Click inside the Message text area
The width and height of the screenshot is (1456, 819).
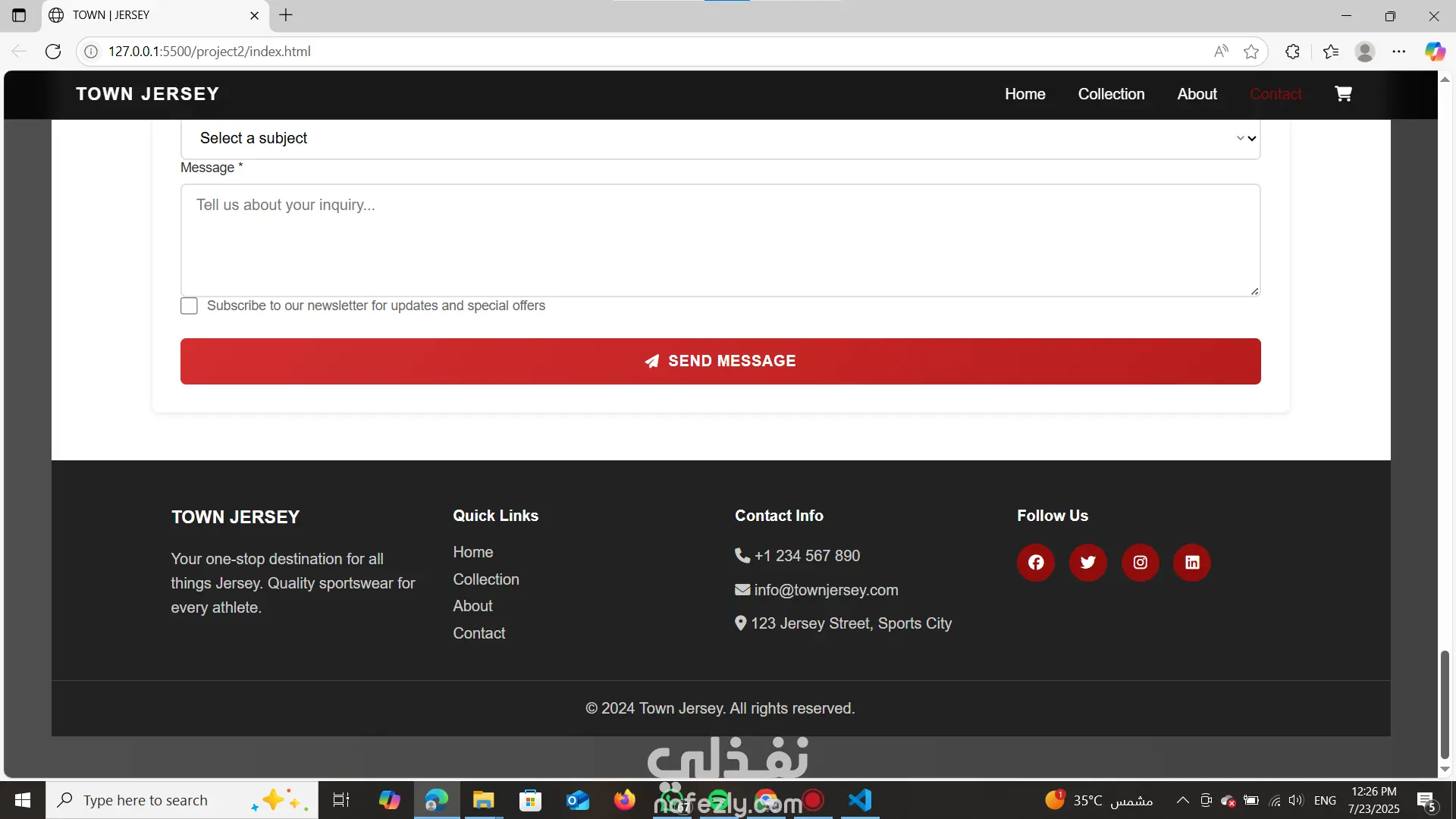[x=720, y=240]
